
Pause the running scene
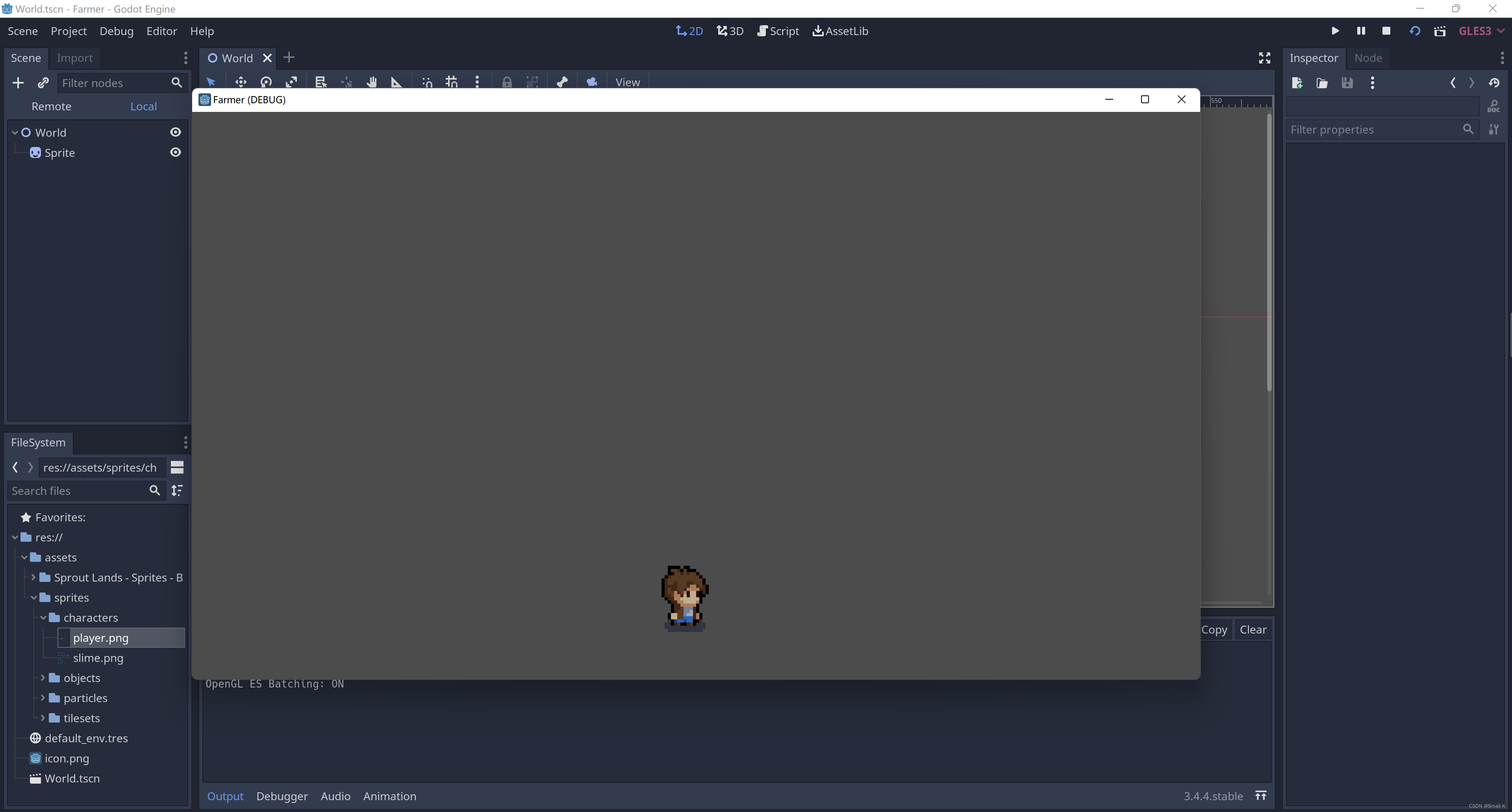(1360, 31)
